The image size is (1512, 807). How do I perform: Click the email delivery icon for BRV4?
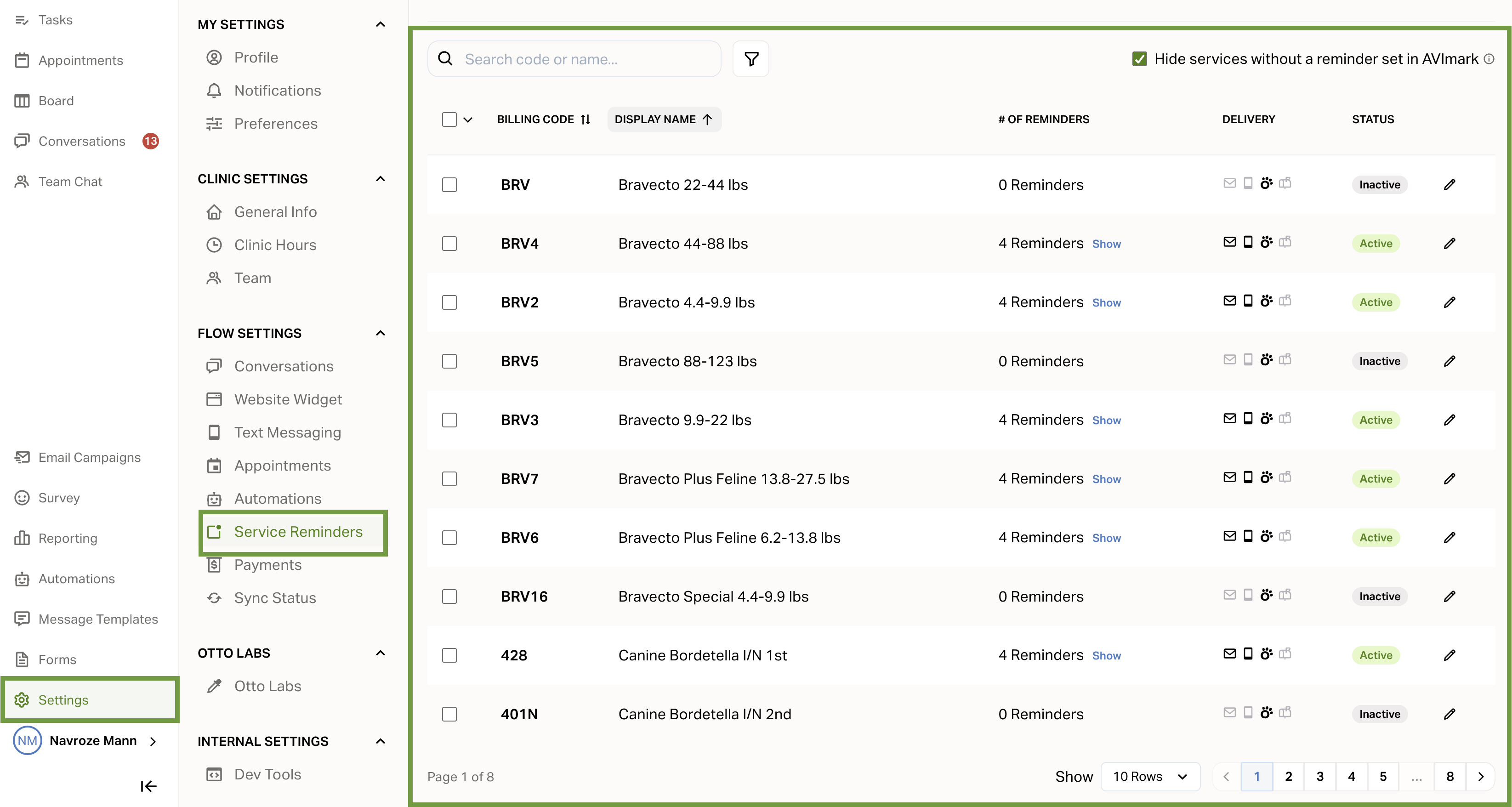click(1229, 242)
